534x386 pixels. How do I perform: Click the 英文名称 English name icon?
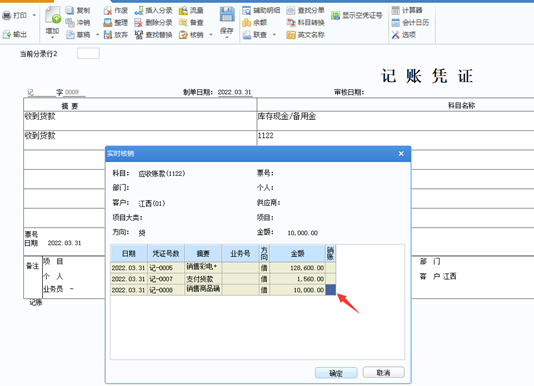(x=291, y=34)
